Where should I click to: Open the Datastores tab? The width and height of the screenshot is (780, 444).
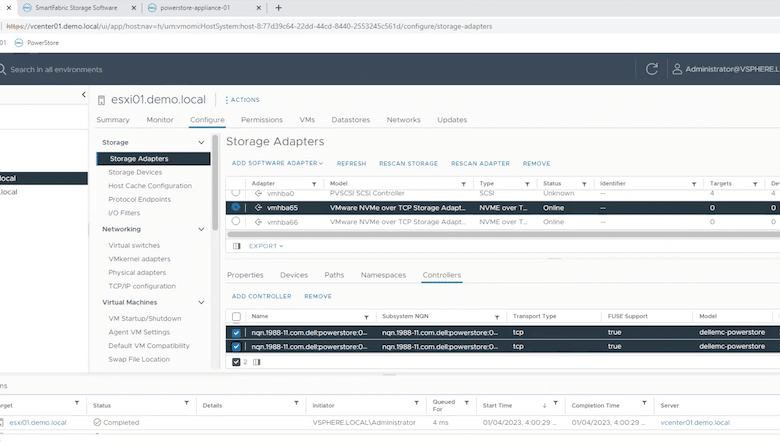351,120
